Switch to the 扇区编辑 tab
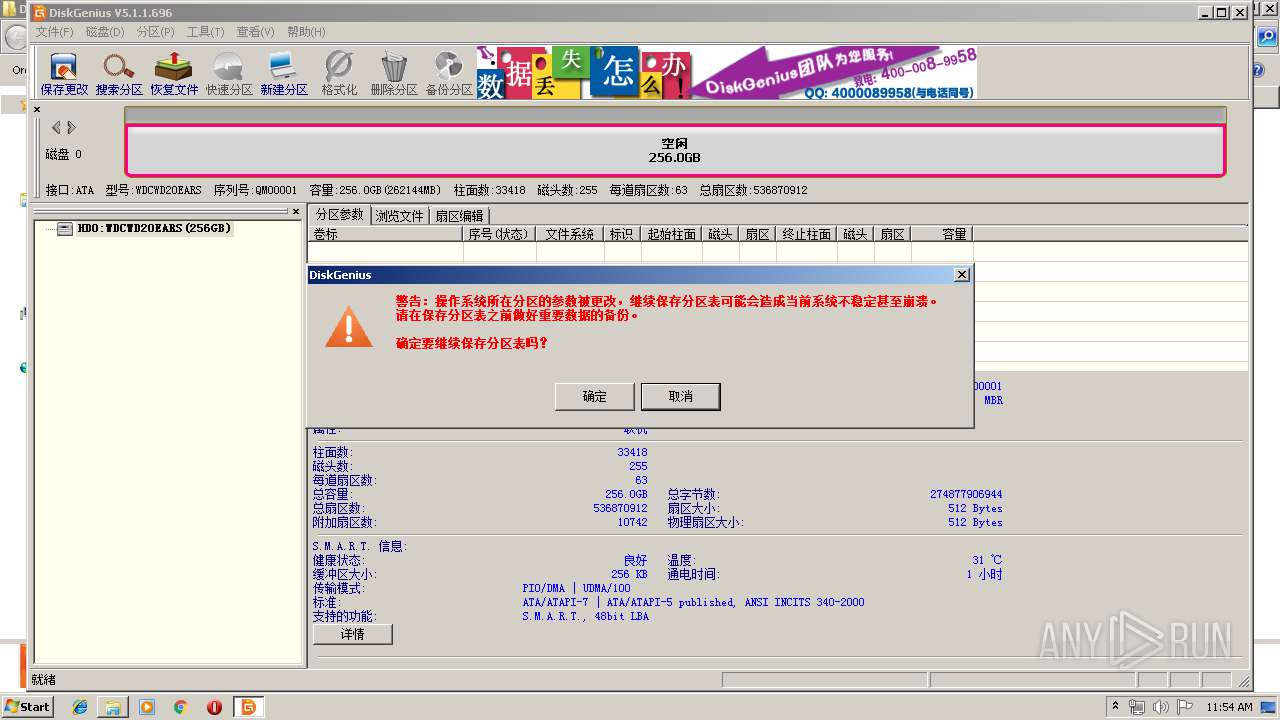 tap(459, 215)
